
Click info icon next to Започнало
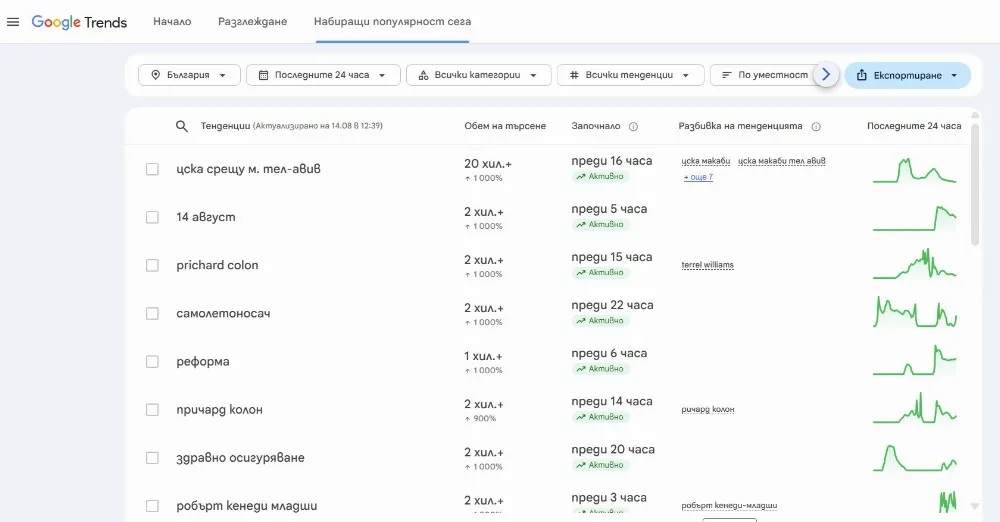[633, 126]
